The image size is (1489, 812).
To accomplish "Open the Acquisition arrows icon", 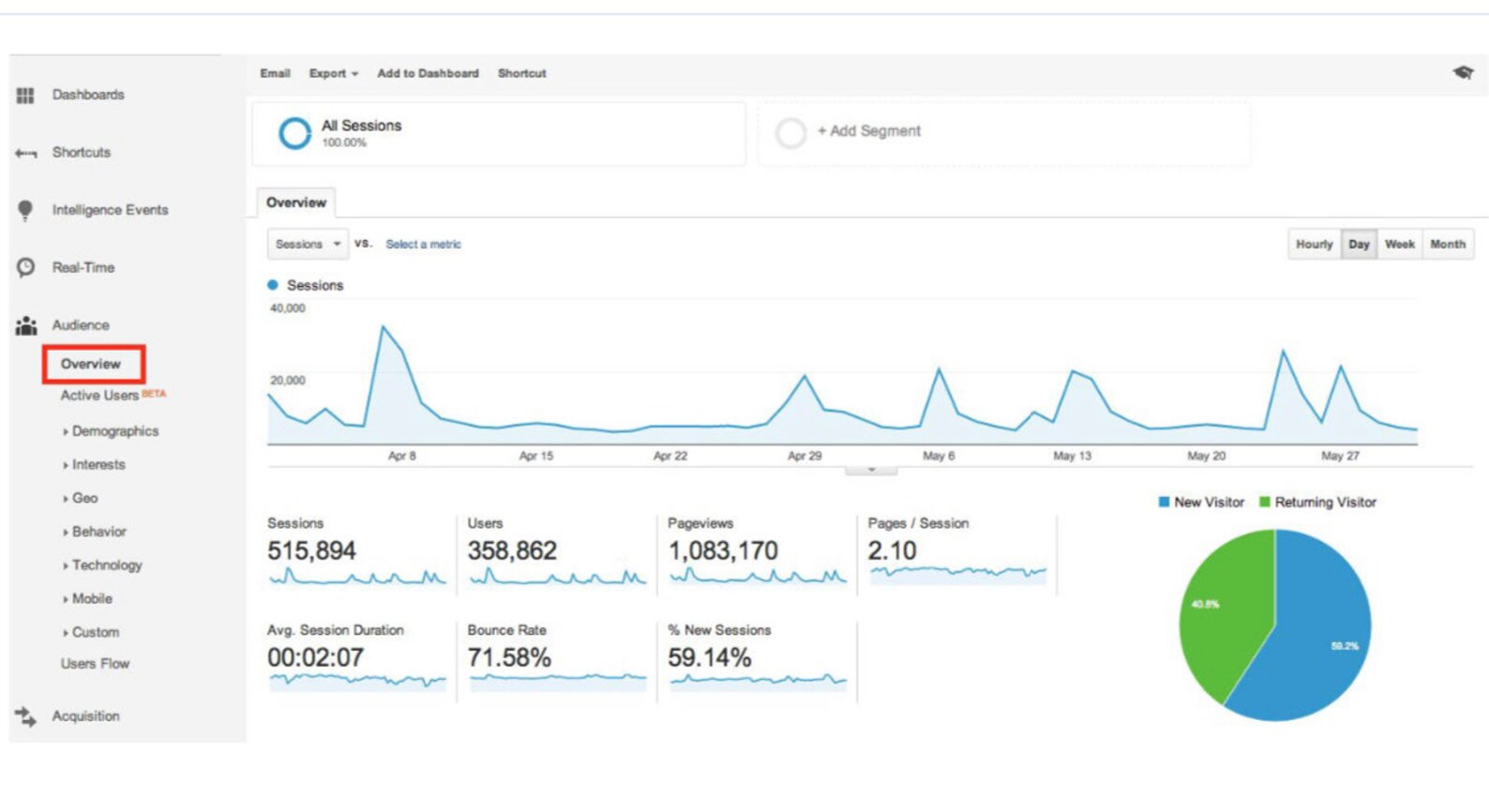I will (x=25, y=717).
